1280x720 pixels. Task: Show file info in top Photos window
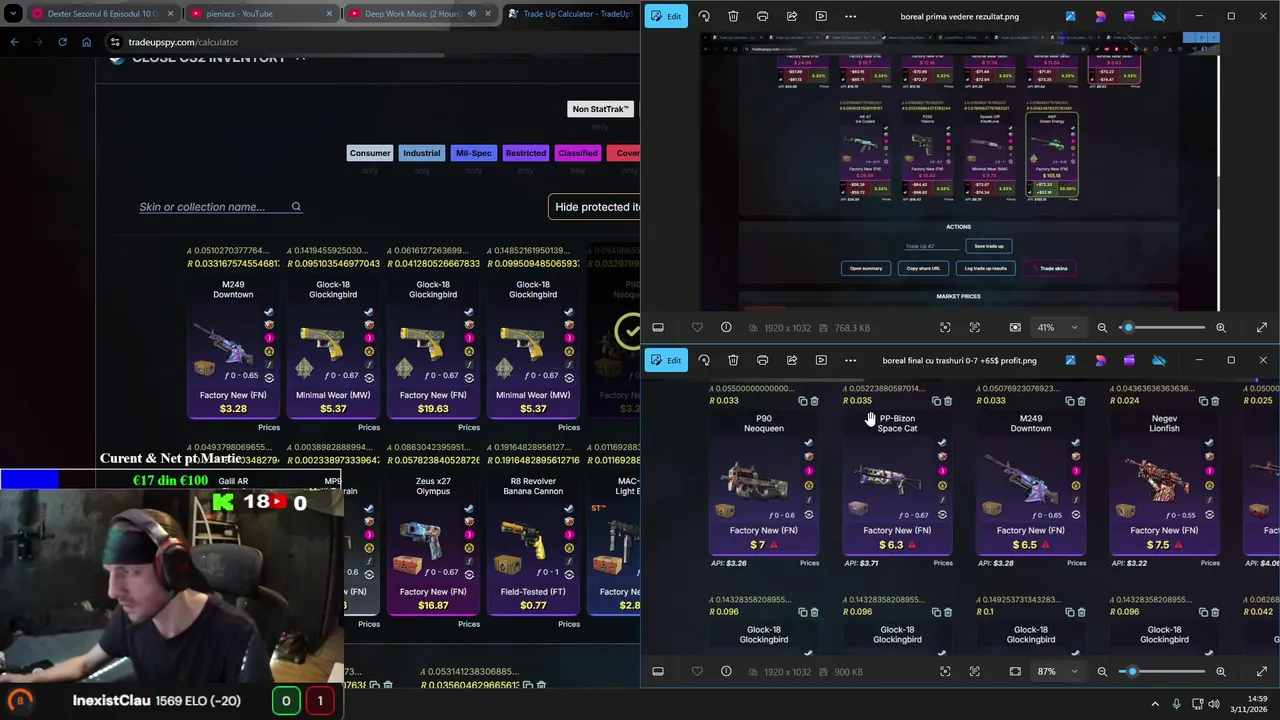[x=726, y=327]
